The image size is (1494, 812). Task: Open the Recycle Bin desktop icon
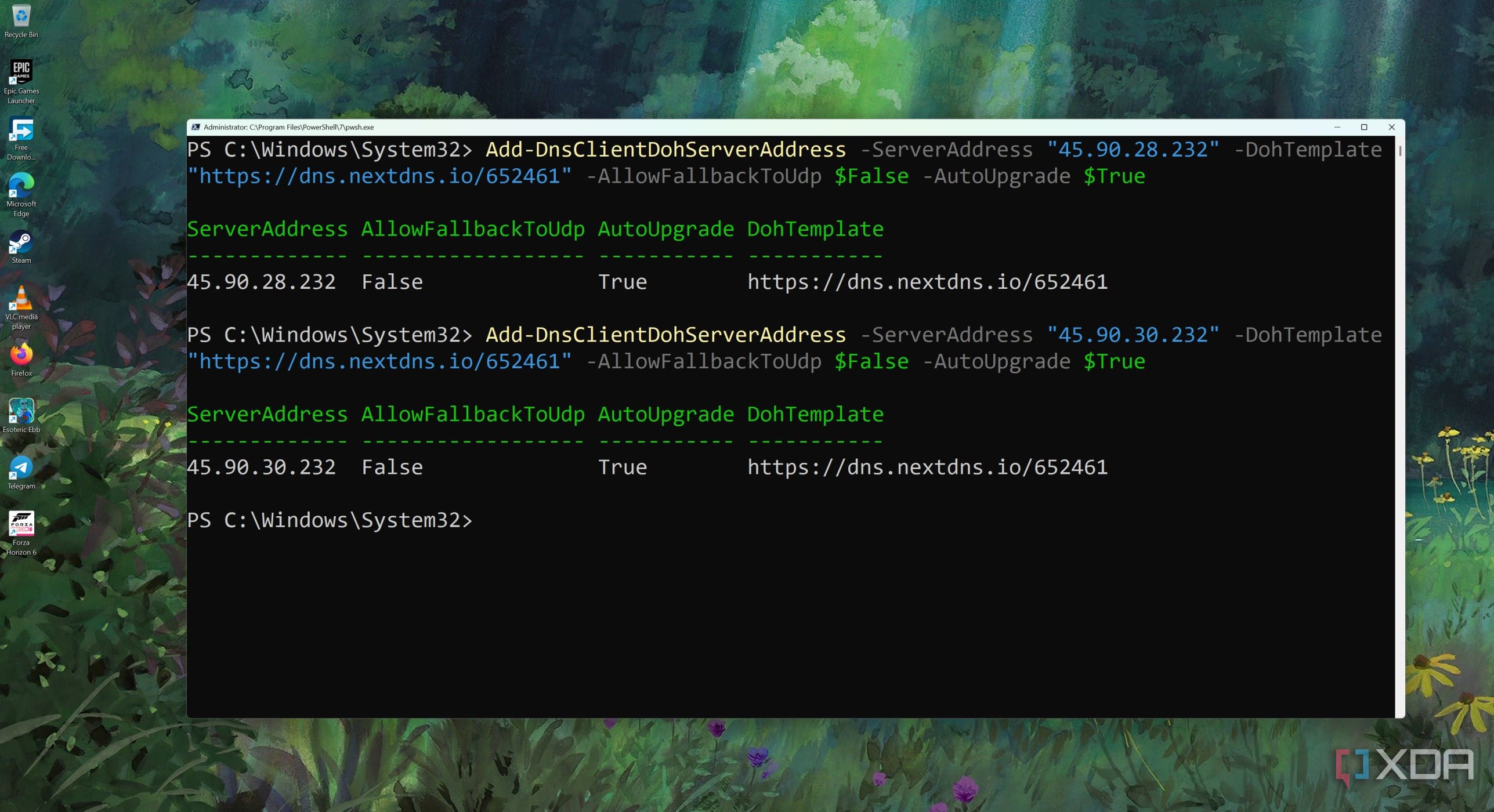click(21, 21)
